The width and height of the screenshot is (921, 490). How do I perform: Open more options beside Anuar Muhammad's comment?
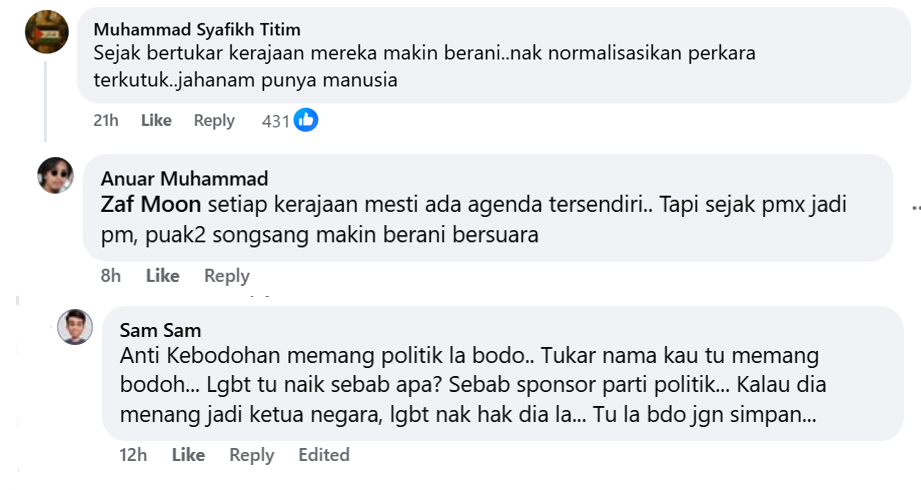[x=914, y=207]
